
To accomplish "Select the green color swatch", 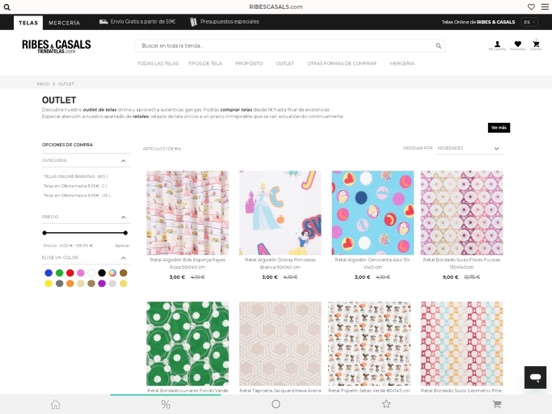I will point(59,273).
